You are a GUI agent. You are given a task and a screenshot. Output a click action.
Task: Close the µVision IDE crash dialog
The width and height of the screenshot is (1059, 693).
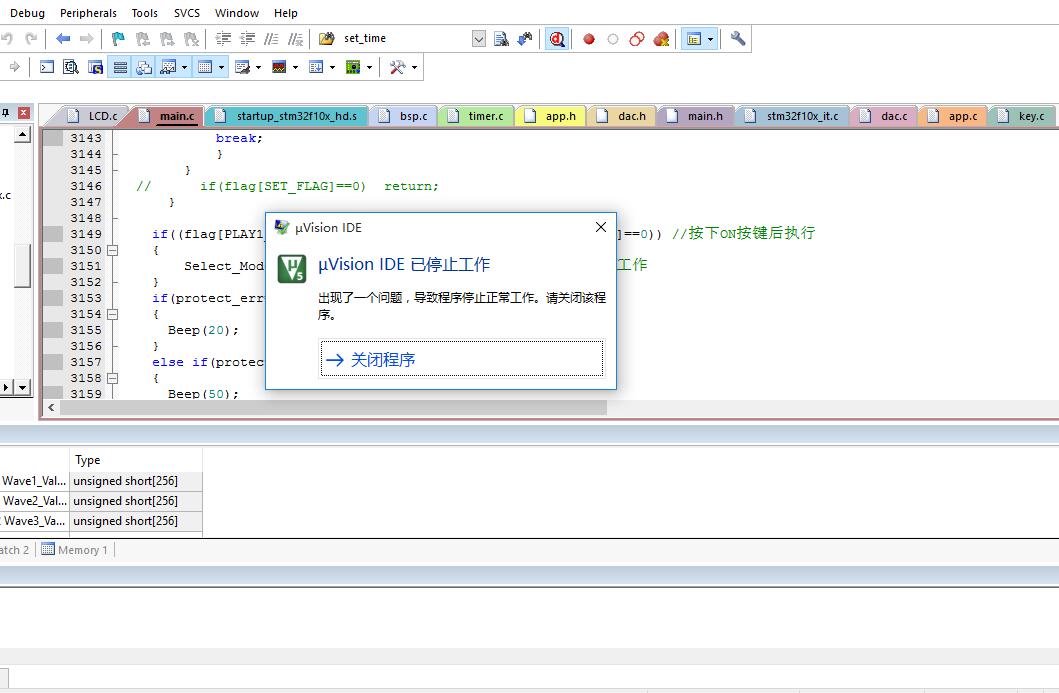click(x=601, y=227)
